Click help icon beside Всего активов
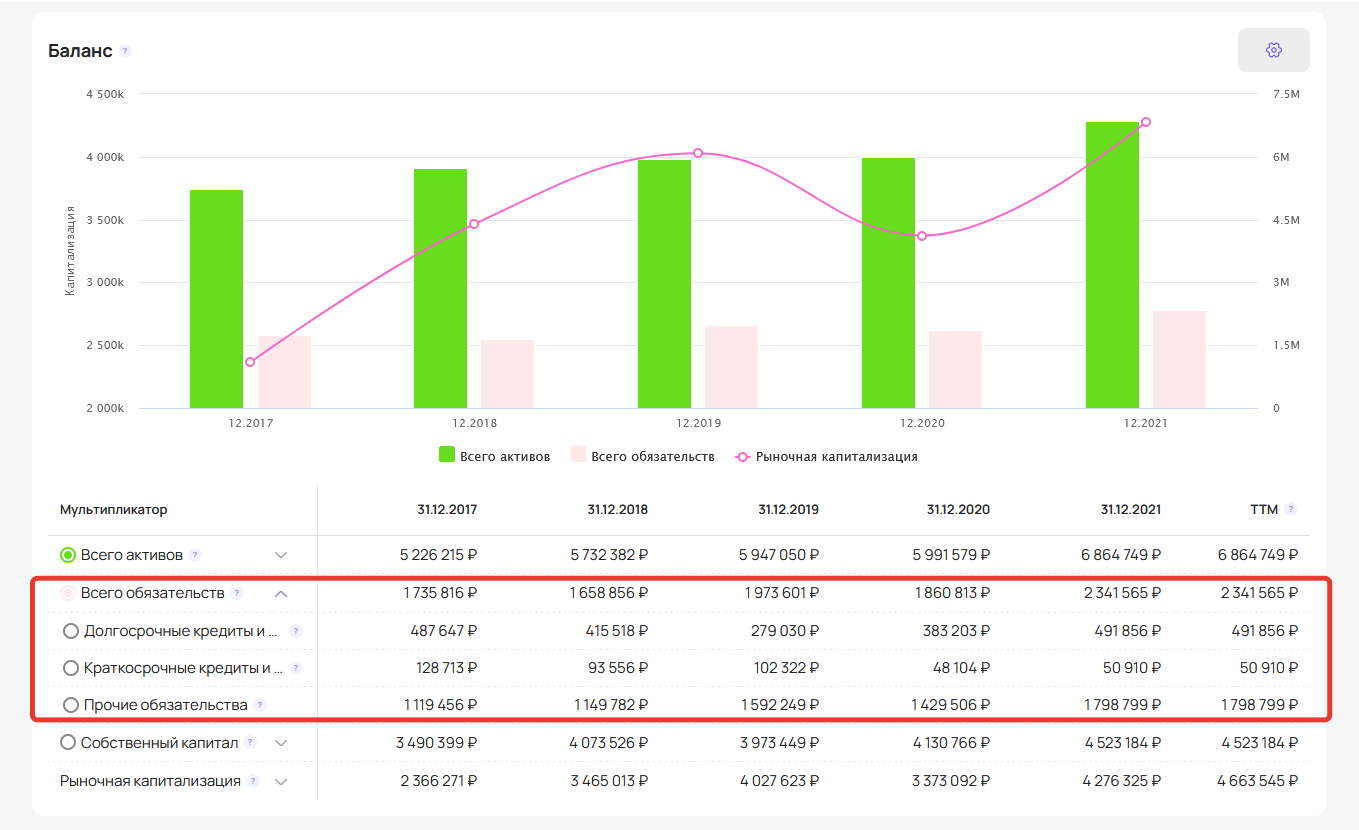 click(196, 555)
